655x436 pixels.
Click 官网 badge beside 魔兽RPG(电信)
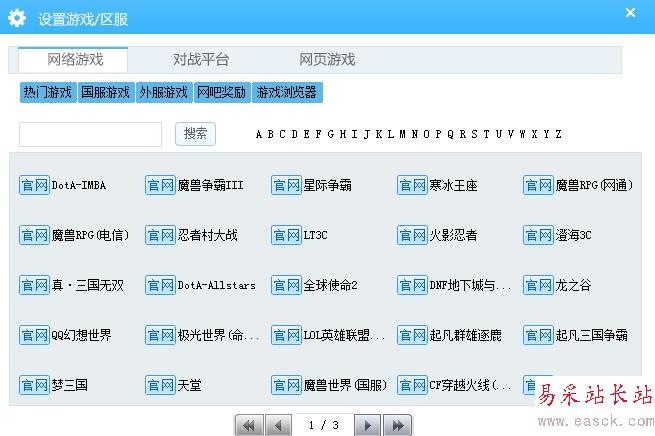(x=34, y=235)
